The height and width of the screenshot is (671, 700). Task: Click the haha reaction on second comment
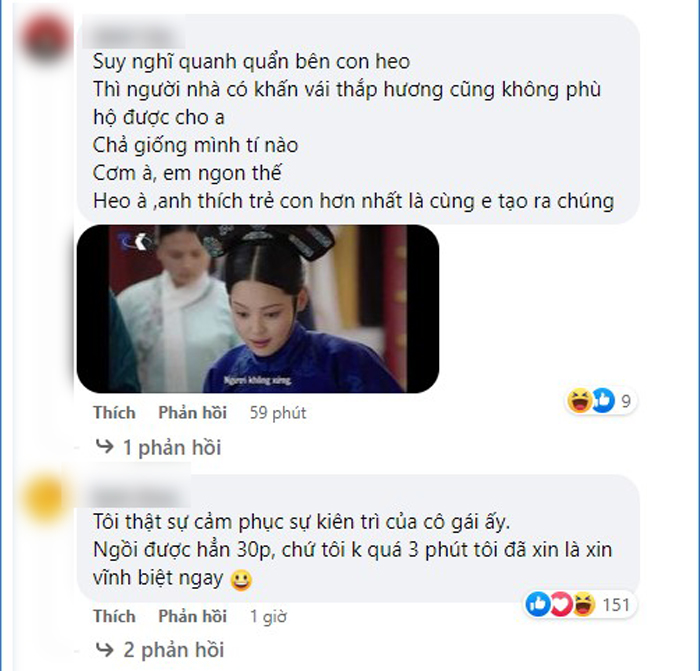pos(583,604)
